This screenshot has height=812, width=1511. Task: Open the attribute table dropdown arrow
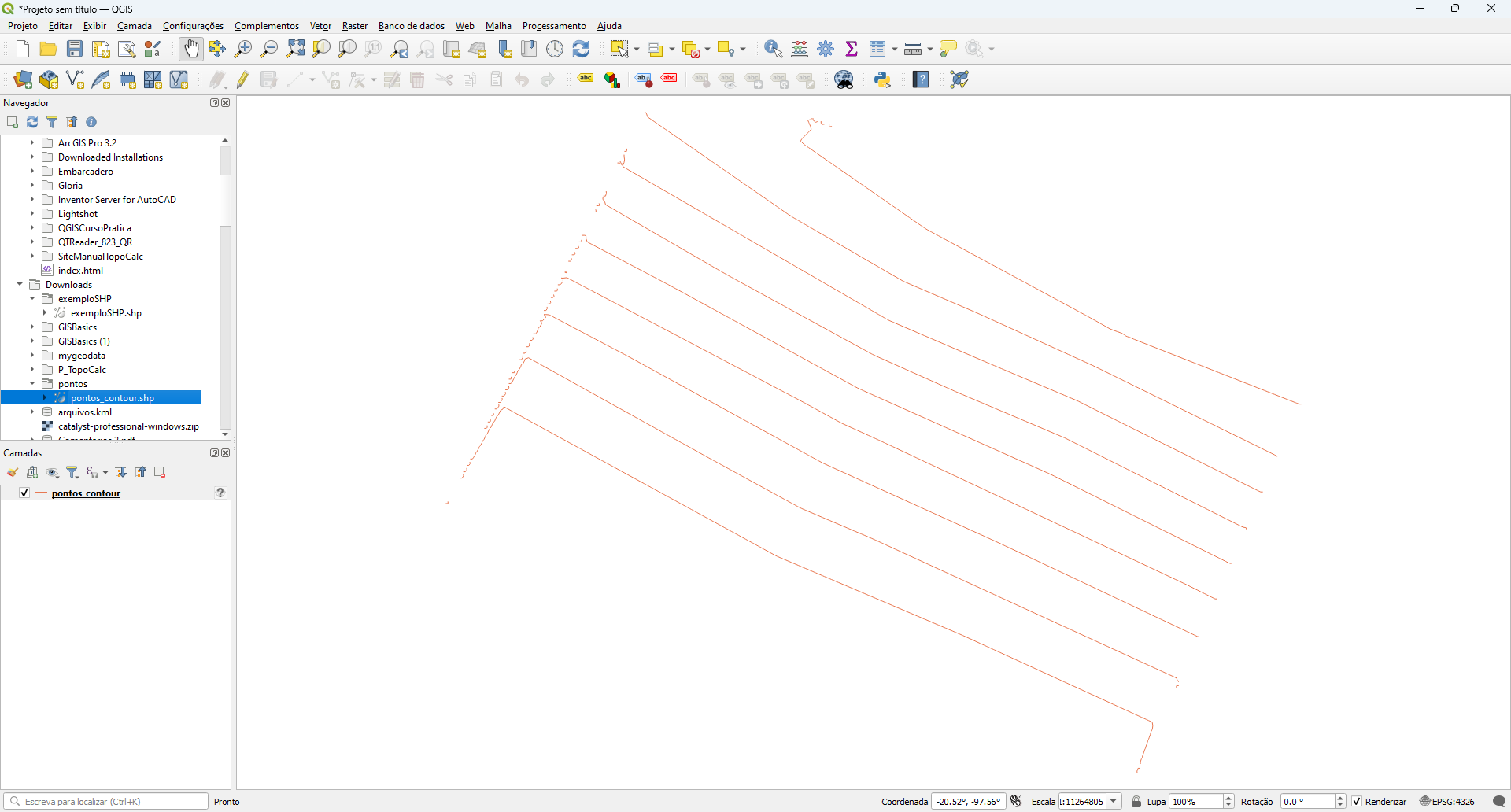click(x=895, y=49)
